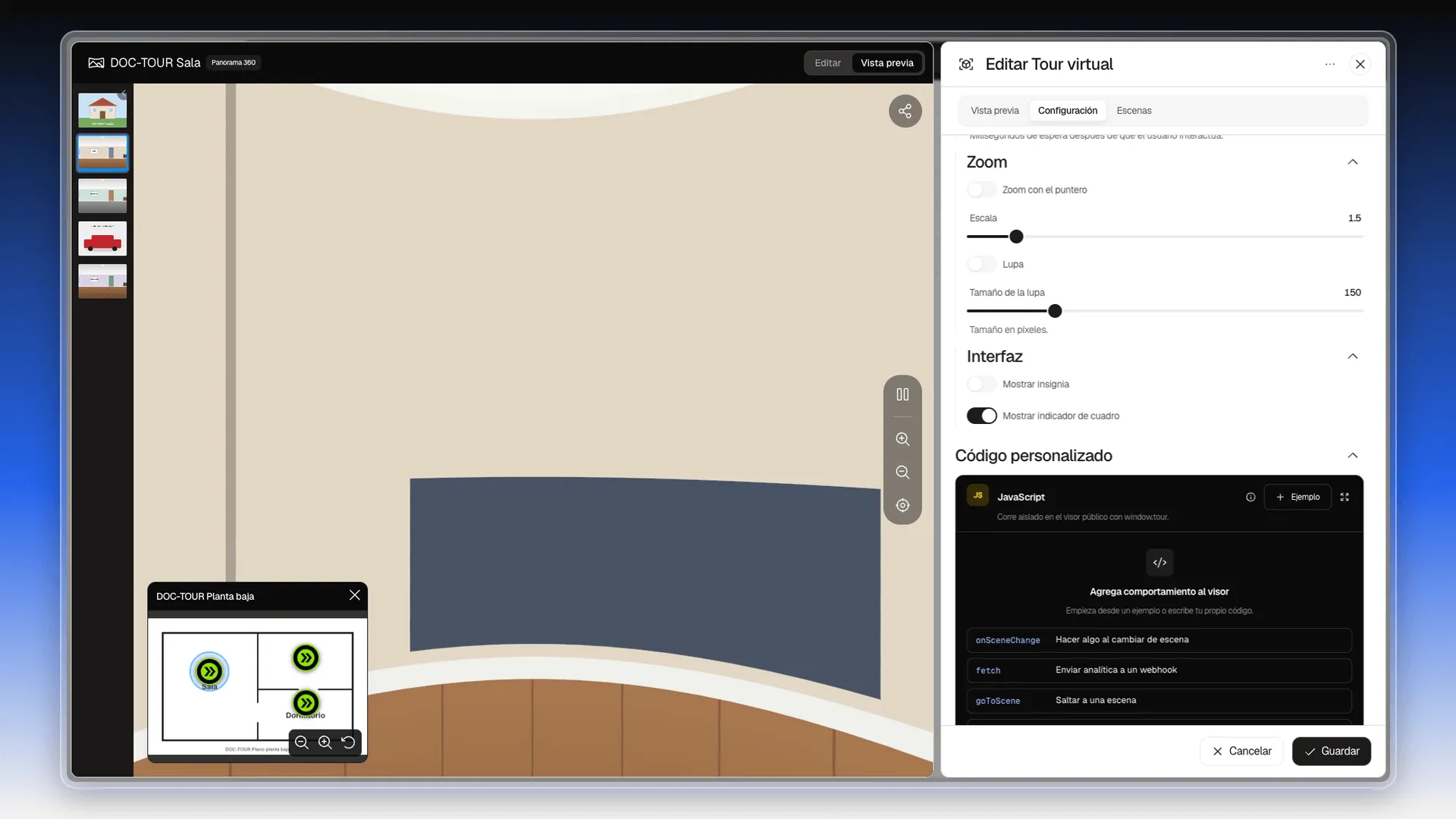Collapse the Interfaz section

(x=1352, y=356)
